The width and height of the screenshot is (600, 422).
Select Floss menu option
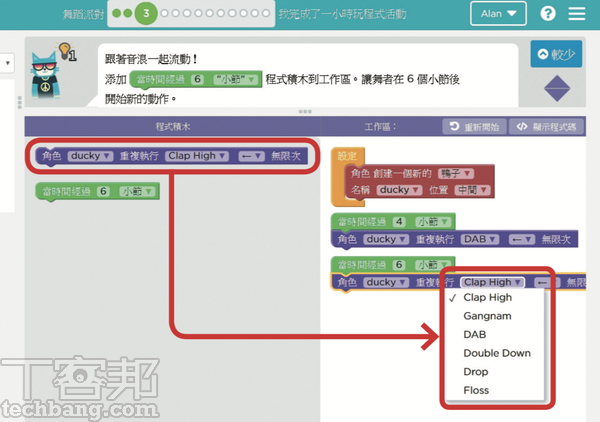pyautogui.click(x=476, y=390)
